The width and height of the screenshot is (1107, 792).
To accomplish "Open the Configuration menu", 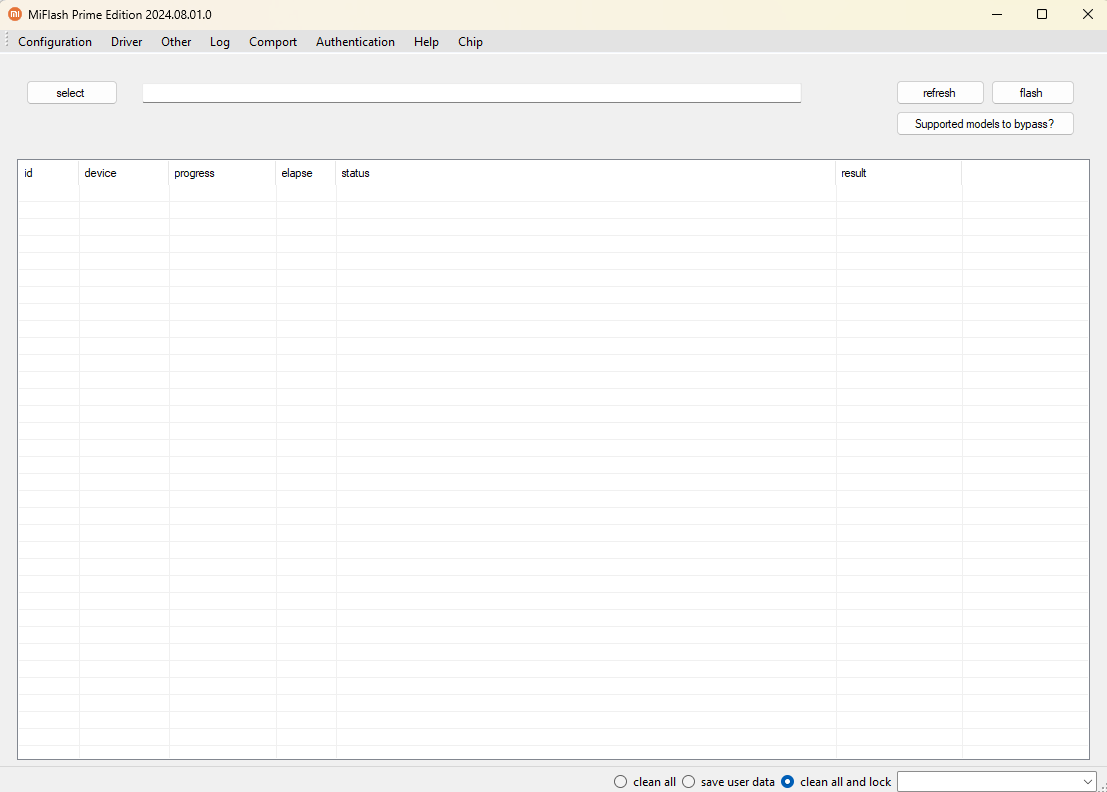I will click(55, 41).
